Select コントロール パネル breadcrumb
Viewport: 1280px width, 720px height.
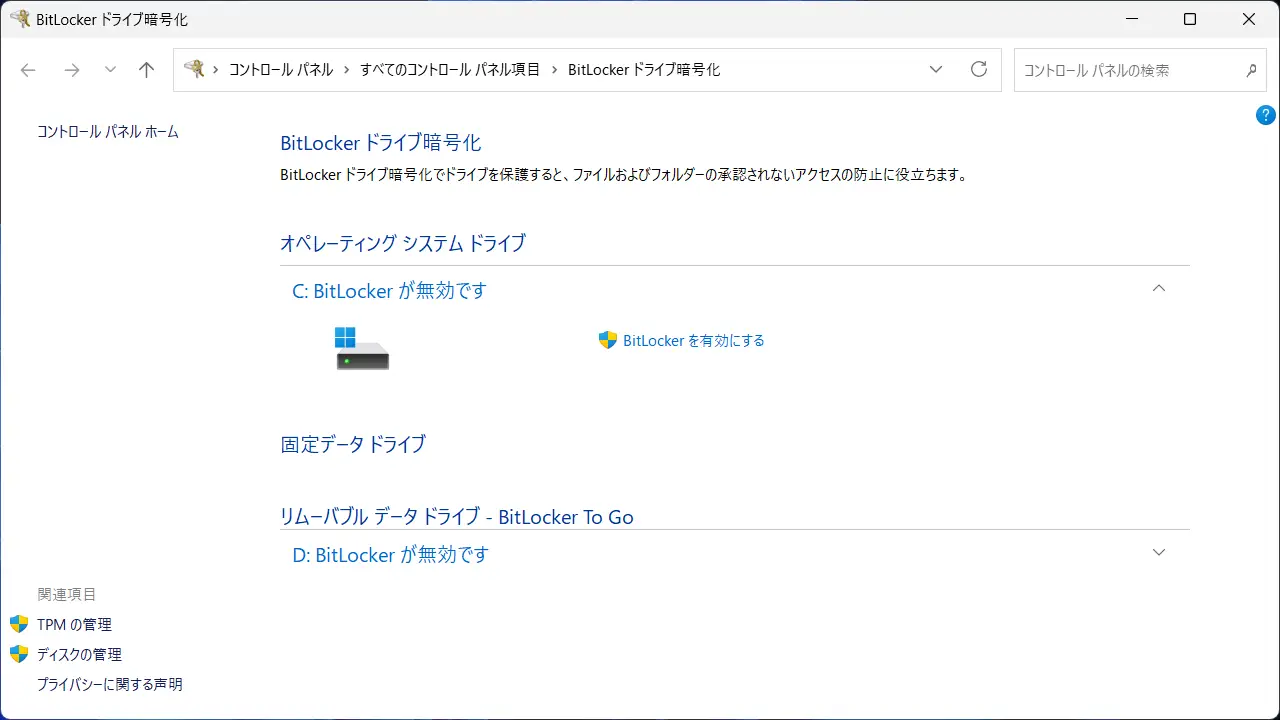[281, 70]
